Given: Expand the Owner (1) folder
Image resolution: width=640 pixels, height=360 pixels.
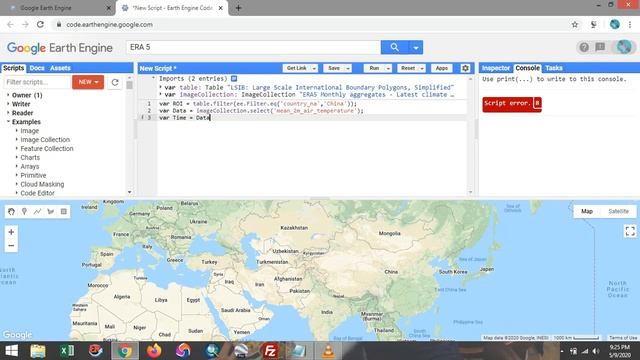Looking at the screenshot, I should pyautogui.click(x=8, y=95).
